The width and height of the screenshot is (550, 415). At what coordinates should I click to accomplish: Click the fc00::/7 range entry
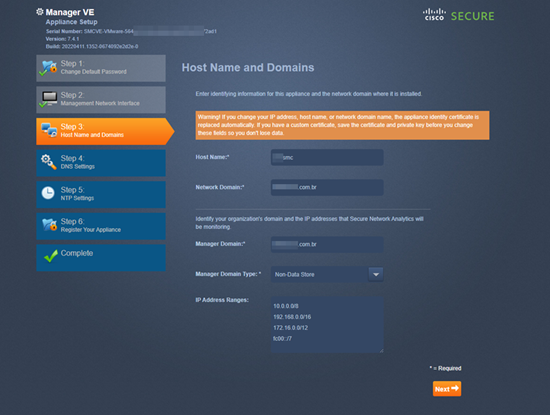point(282,339)
